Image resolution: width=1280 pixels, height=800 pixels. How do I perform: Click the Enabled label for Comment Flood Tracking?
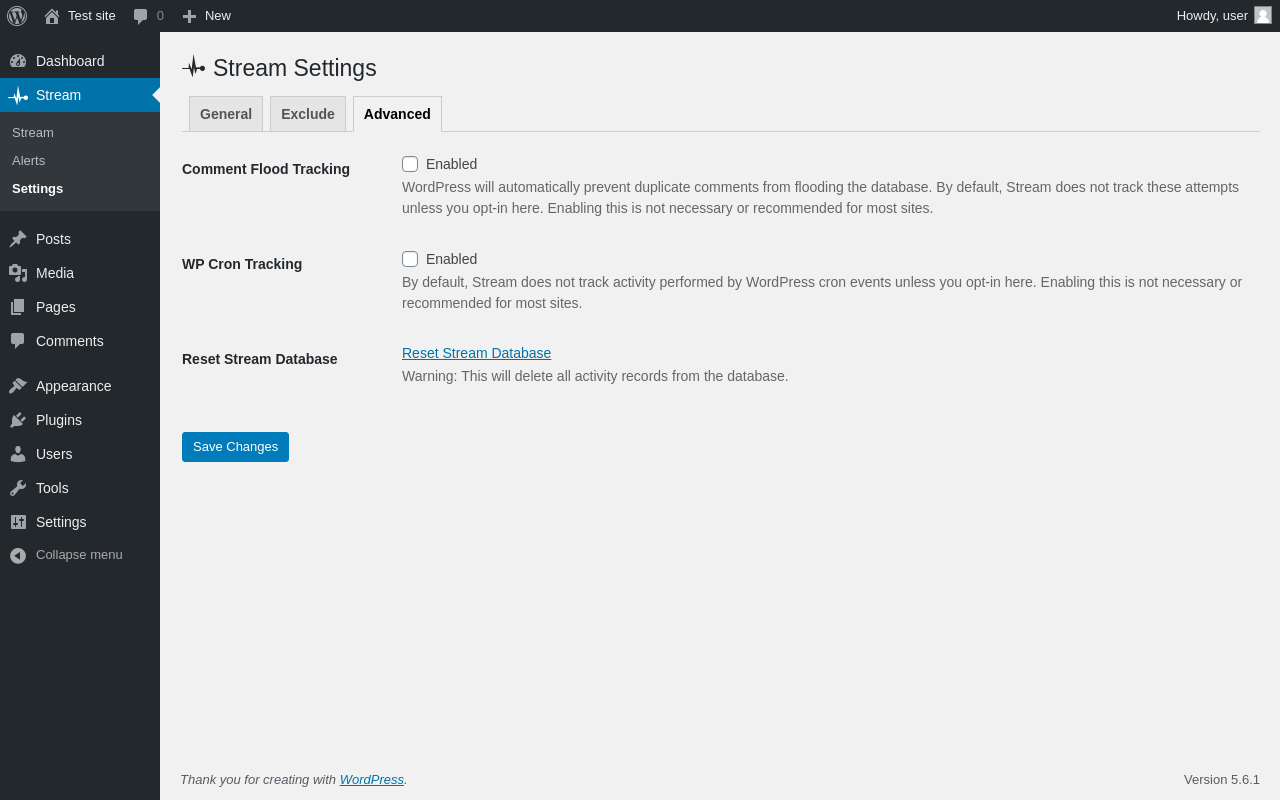click(x=451, y=164)
